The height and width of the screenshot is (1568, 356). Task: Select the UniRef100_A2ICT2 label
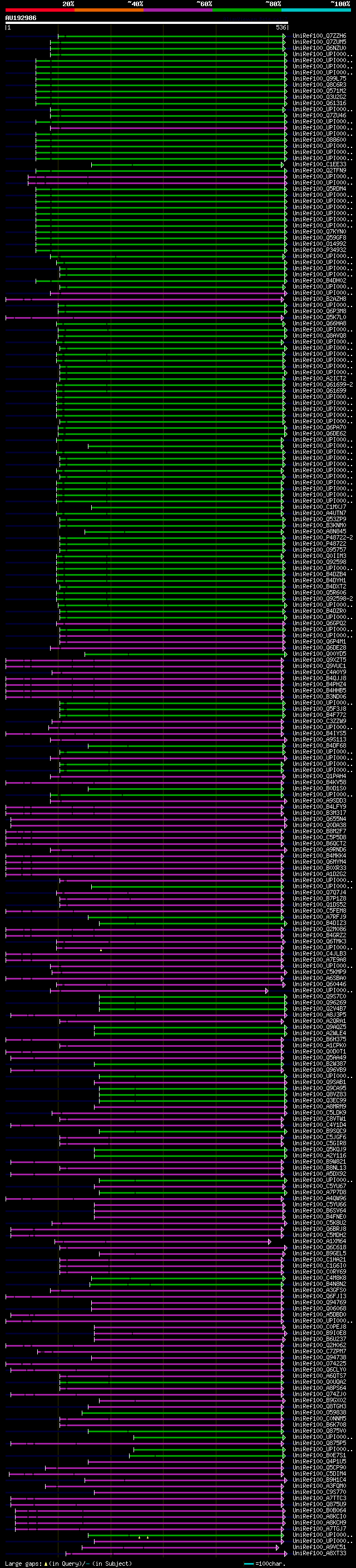(x=319, y=379)
